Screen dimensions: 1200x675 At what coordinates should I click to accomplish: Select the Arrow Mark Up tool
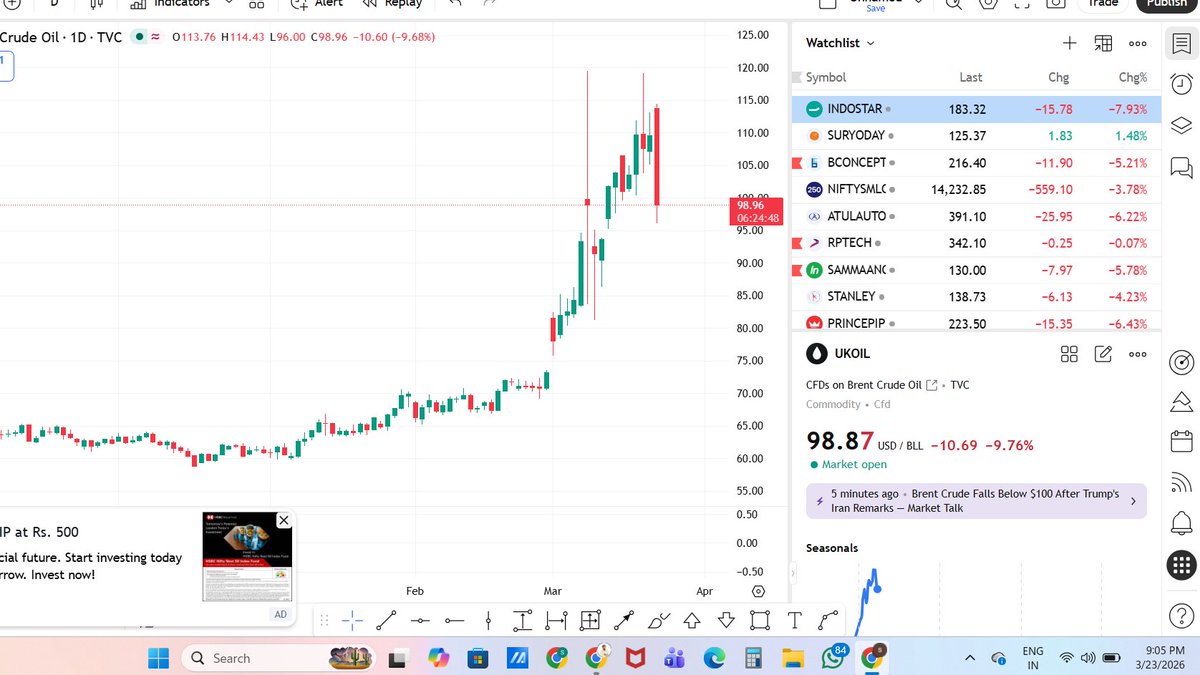click(x=692, y=620)
